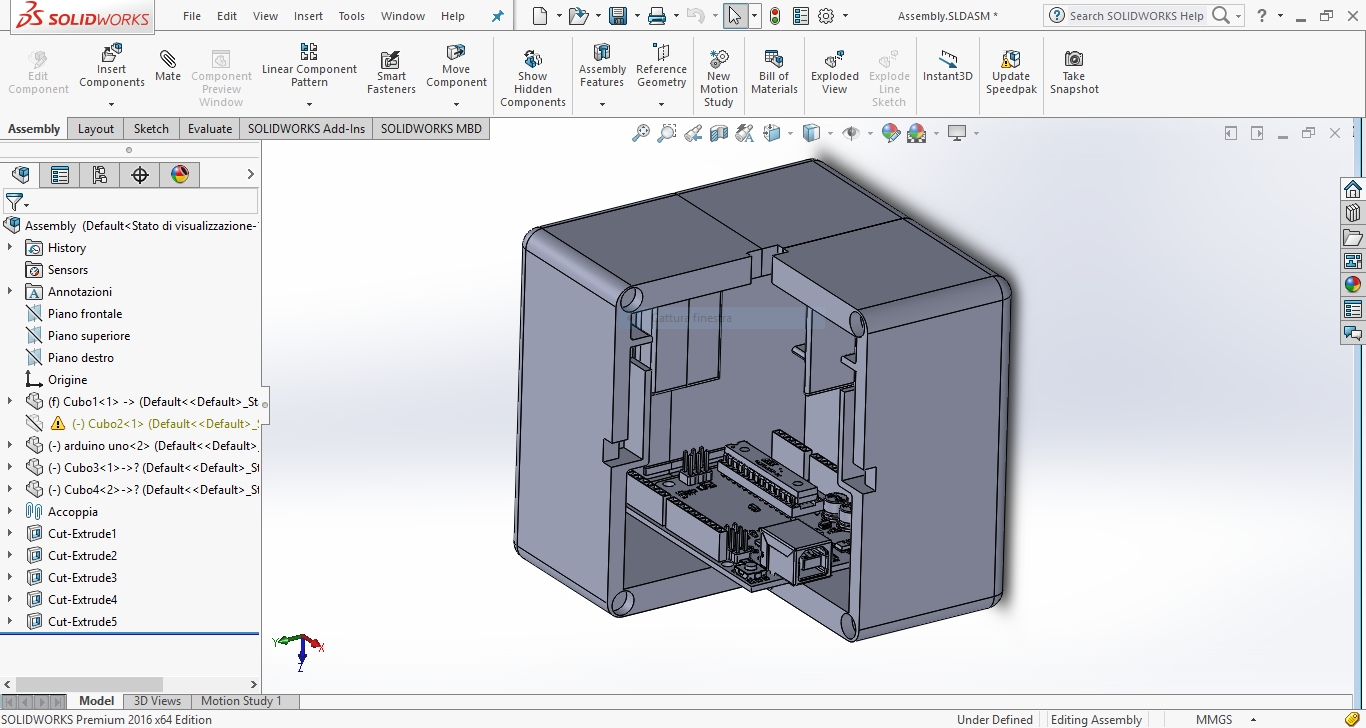
Task: Toggle right panel collapse arrow in viewport
Action: (x=1257, y=133)
